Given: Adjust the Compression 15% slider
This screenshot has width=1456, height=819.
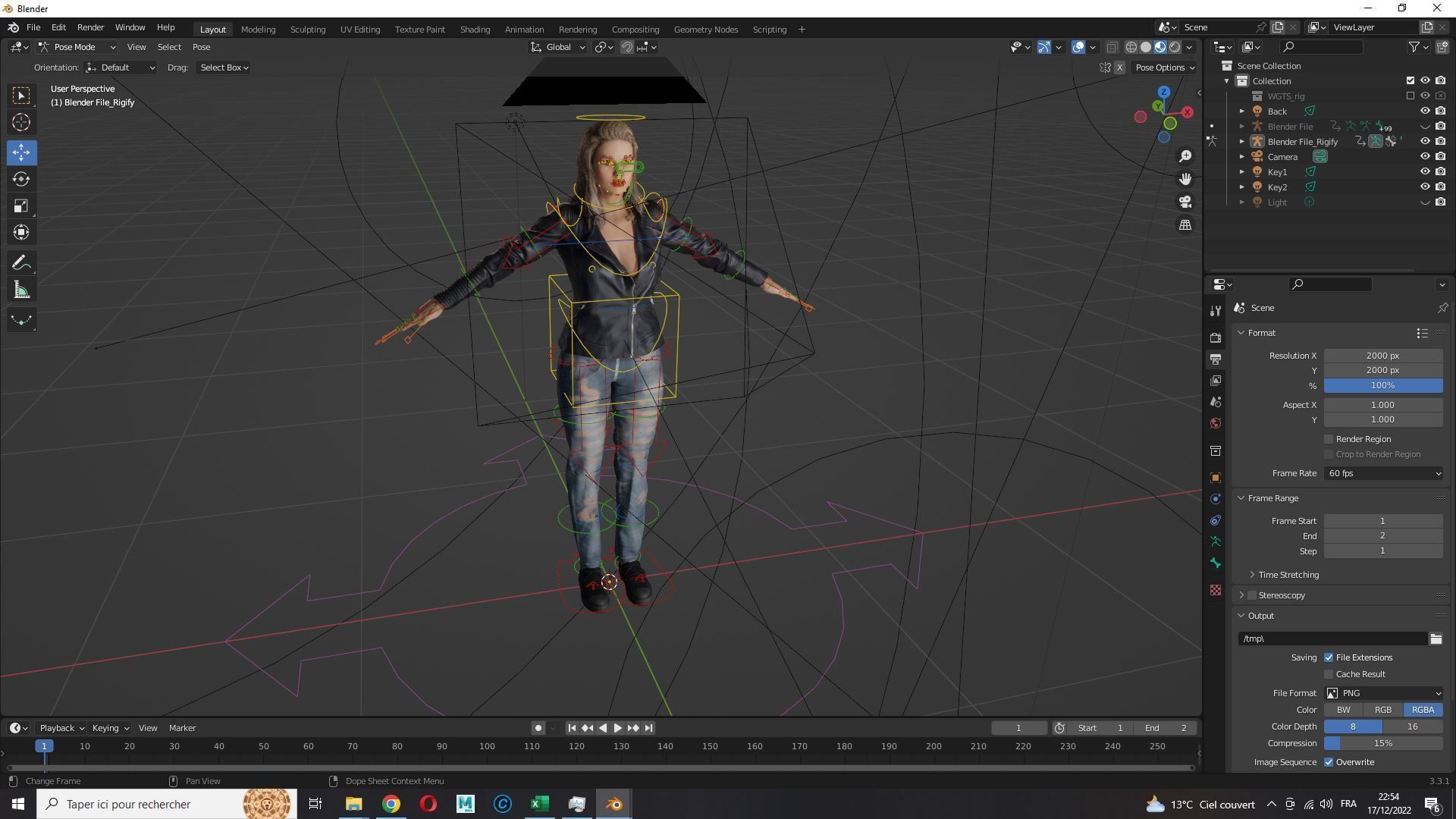Looking at the screenshot, I should [1383, 743].
